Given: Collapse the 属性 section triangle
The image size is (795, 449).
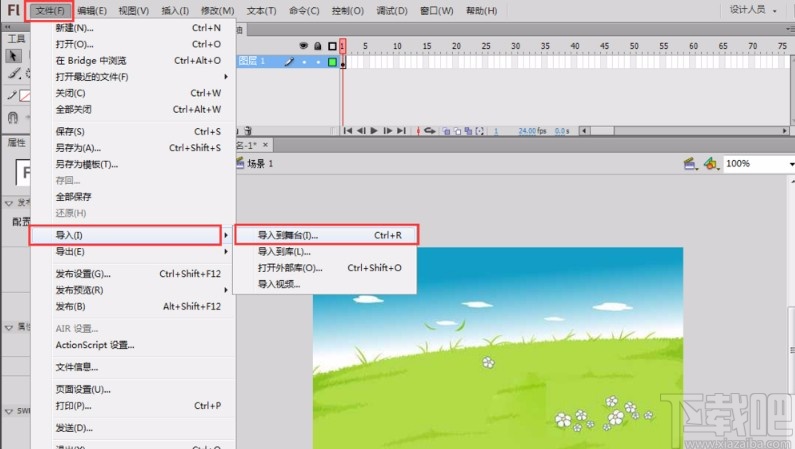Looking at the screenshot, I should coord(9,327).
